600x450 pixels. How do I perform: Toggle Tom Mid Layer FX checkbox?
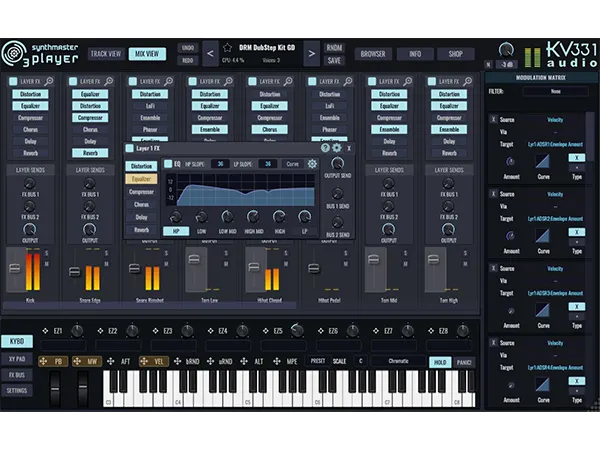[372, 81]
